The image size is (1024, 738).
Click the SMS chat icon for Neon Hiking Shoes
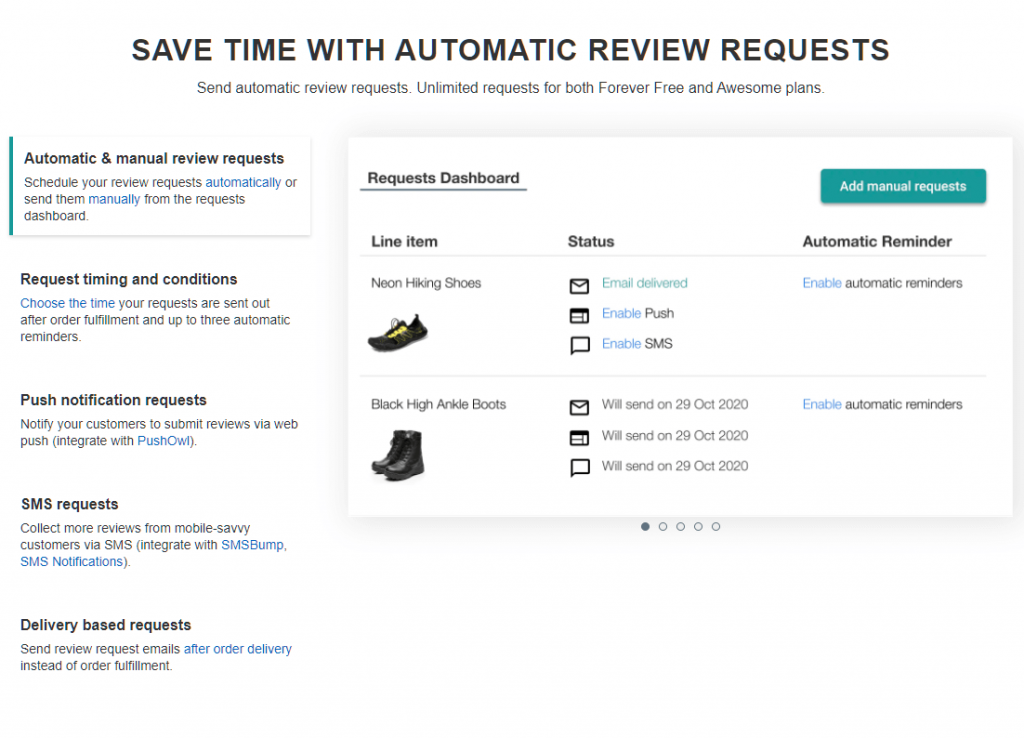[x=579, y=346]
